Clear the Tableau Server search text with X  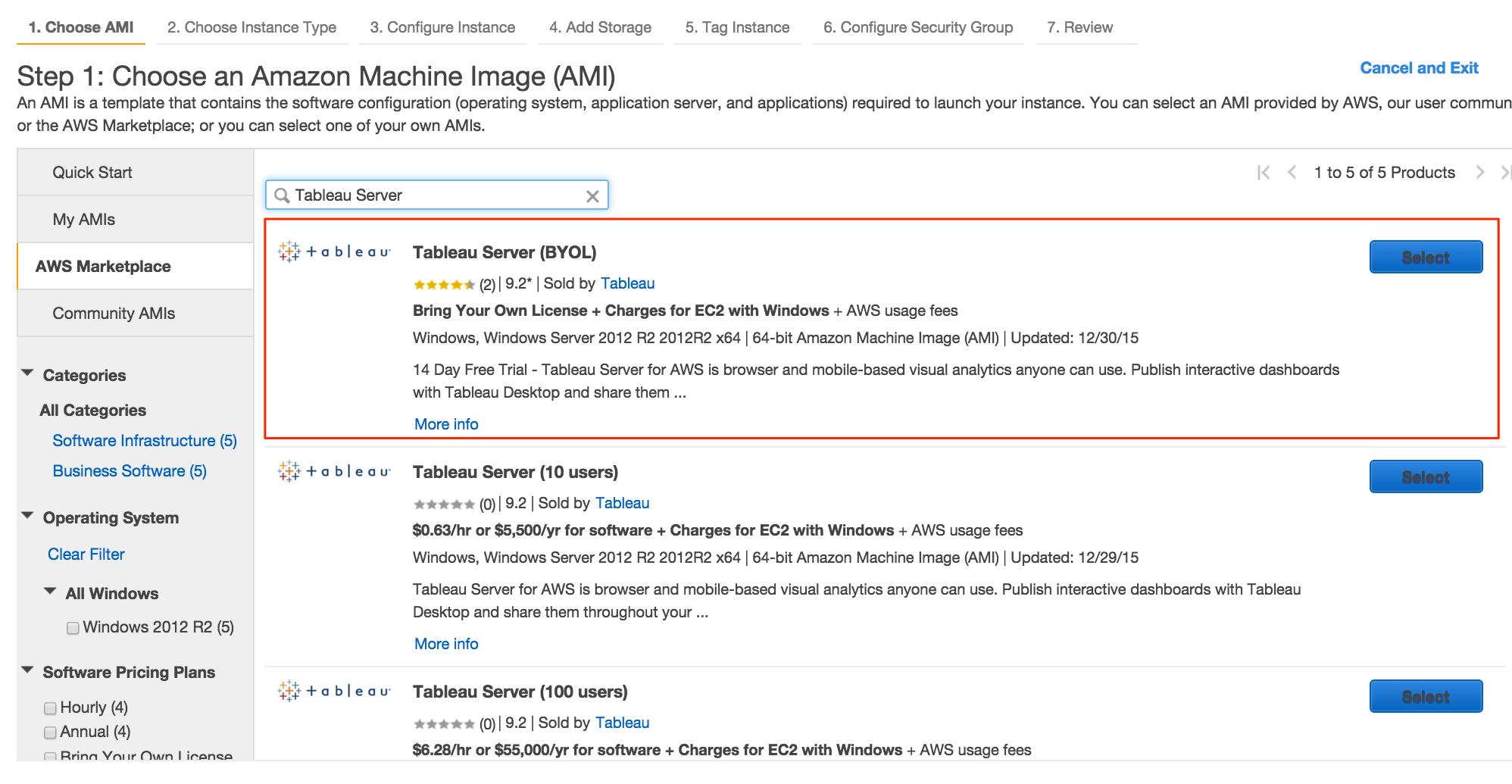tap(592, 196)
